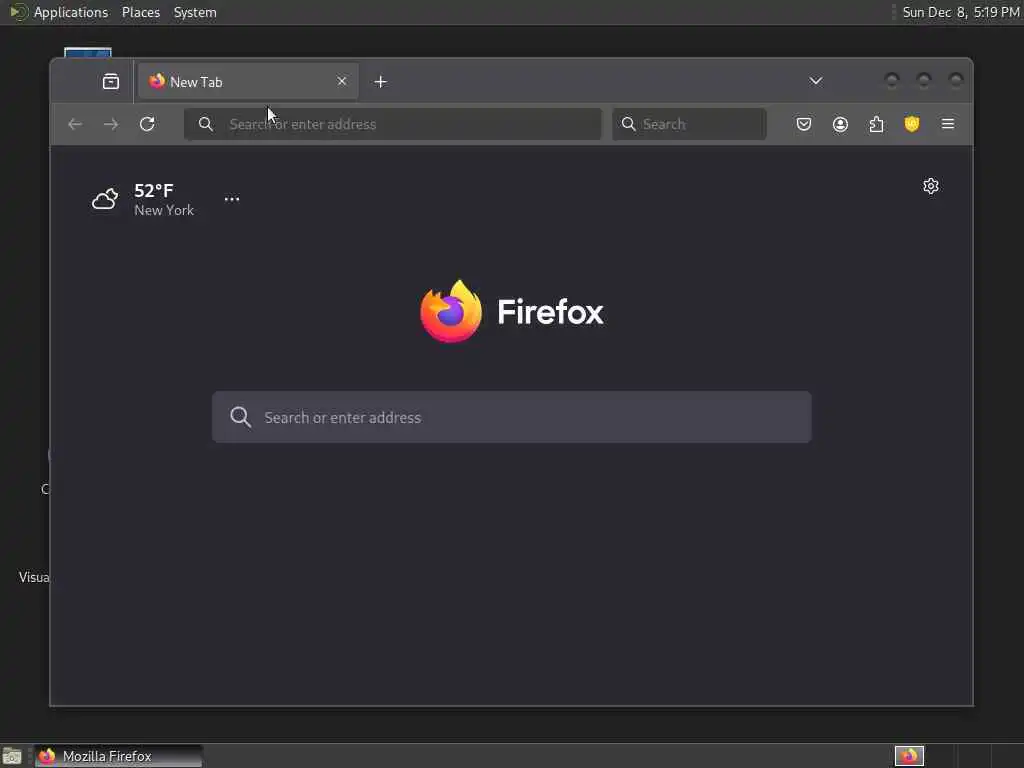Image resolution: width=1024 pixels, height=768 pixels.
Task: Open weather widget three-dot options menu
Action: click(x=232, y=199)
